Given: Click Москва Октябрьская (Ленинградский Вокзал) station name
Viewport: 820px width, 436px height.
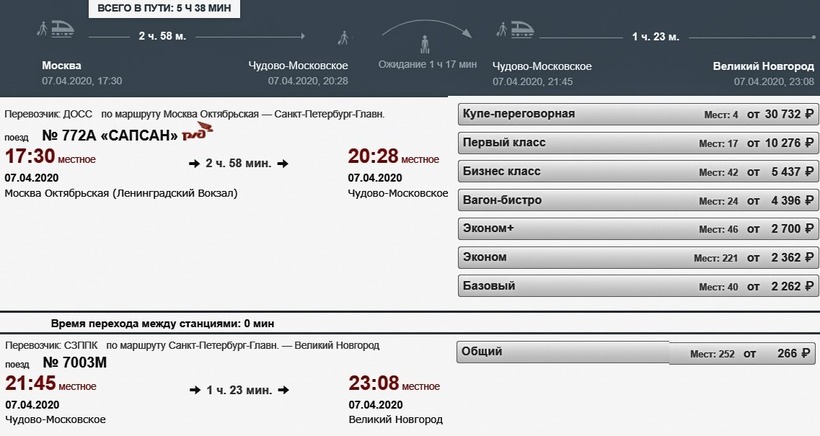Looking at the screenshot, I should pyautogui.click(x=121, y=193).
